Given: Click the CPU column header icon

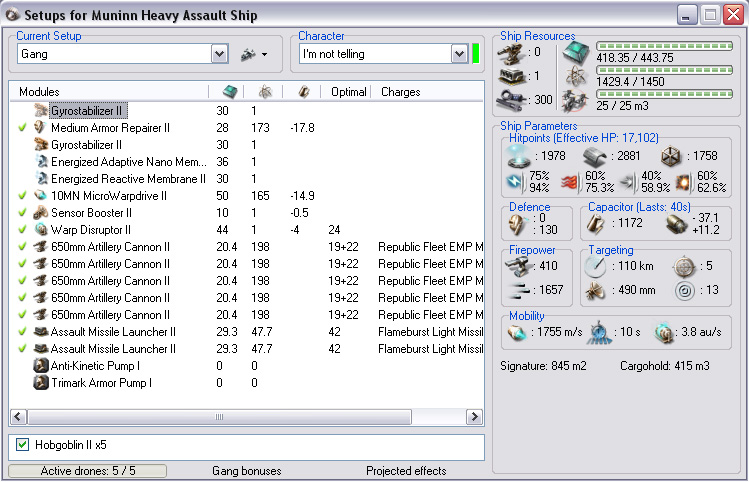Looking at the screenshot, I should (x=230, y=91).
